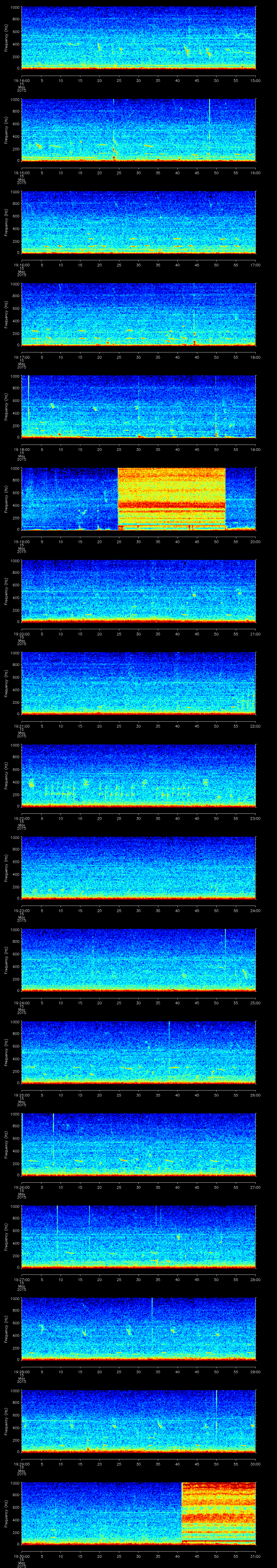Click the '19:27:00' time label
This screenshot has width=277, height=1568.
click(21, 1279)
